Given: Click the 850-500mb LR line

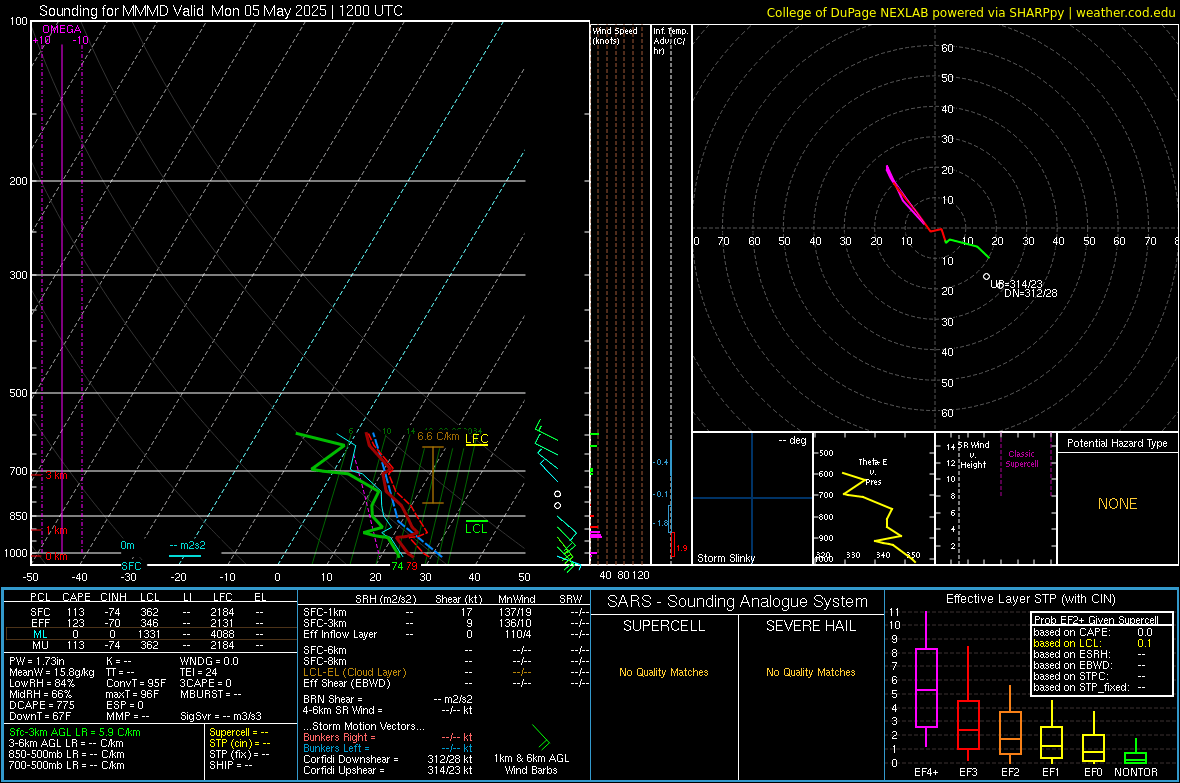Looking at the screenshot, I should (x=66, y=754).
